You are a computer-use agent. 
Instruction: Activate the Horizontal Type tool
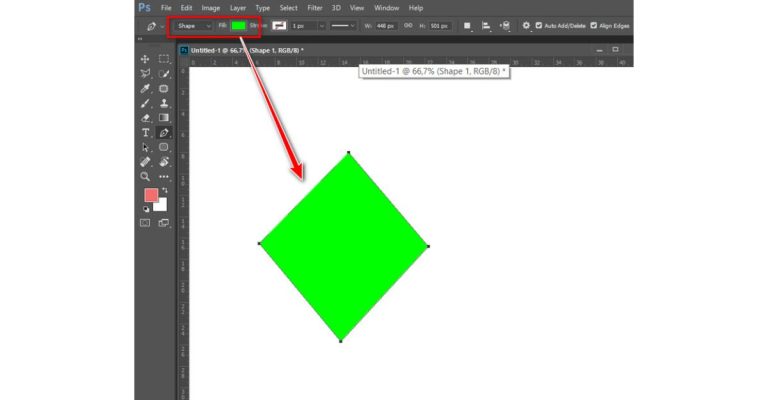point(145,132)
